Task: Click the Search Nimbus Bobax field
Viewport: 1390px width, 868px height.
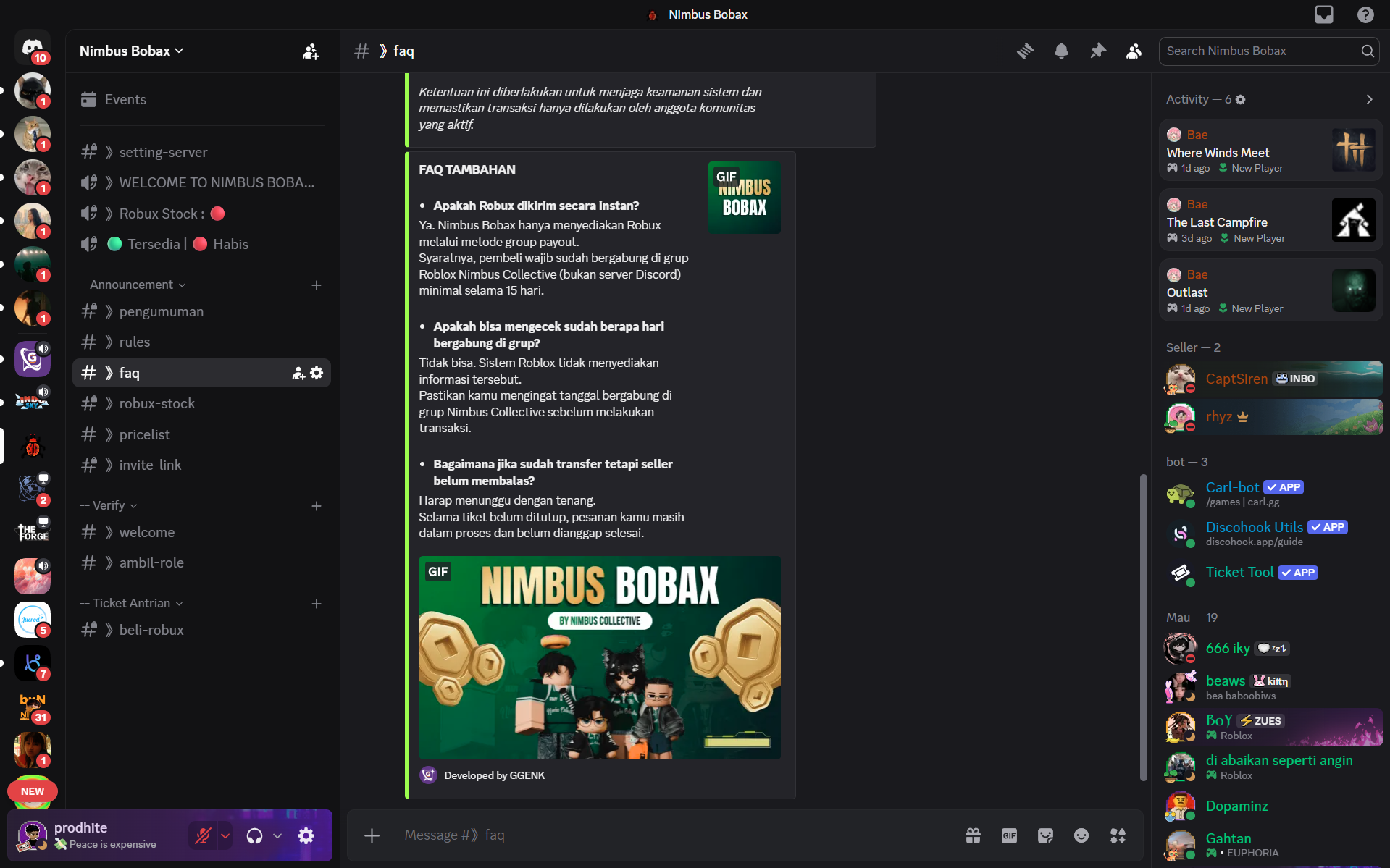Action: point(1268,51)
